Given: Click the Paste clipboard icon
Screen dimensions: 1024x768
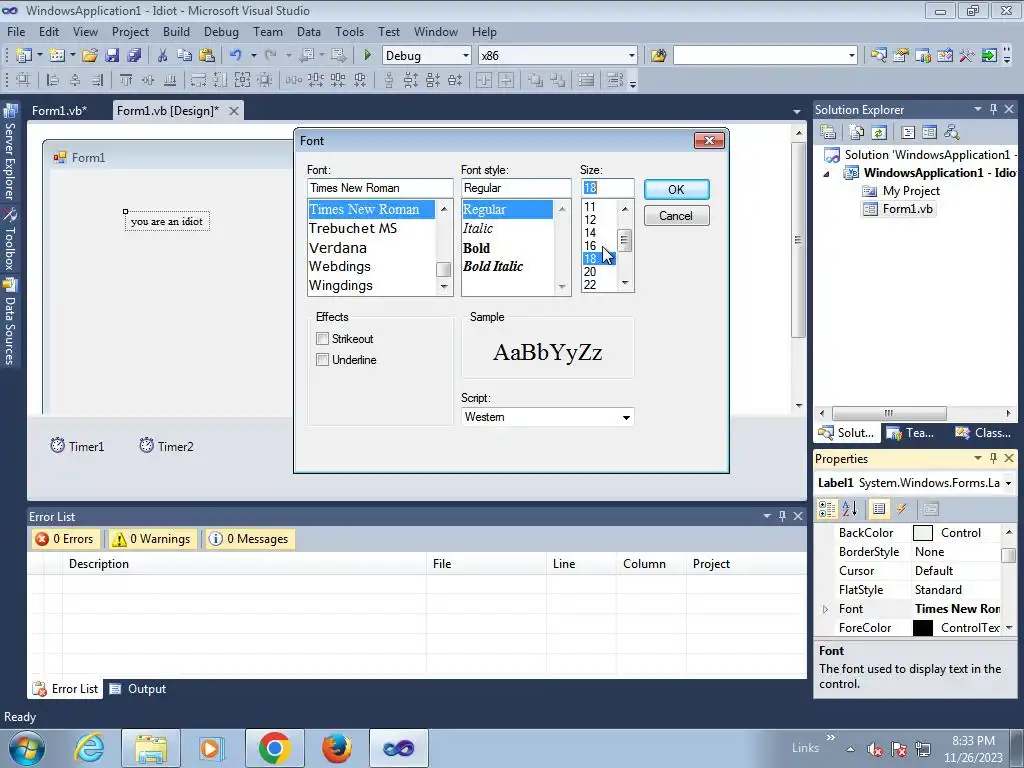Looking at the screenshot, I should 207,56.
